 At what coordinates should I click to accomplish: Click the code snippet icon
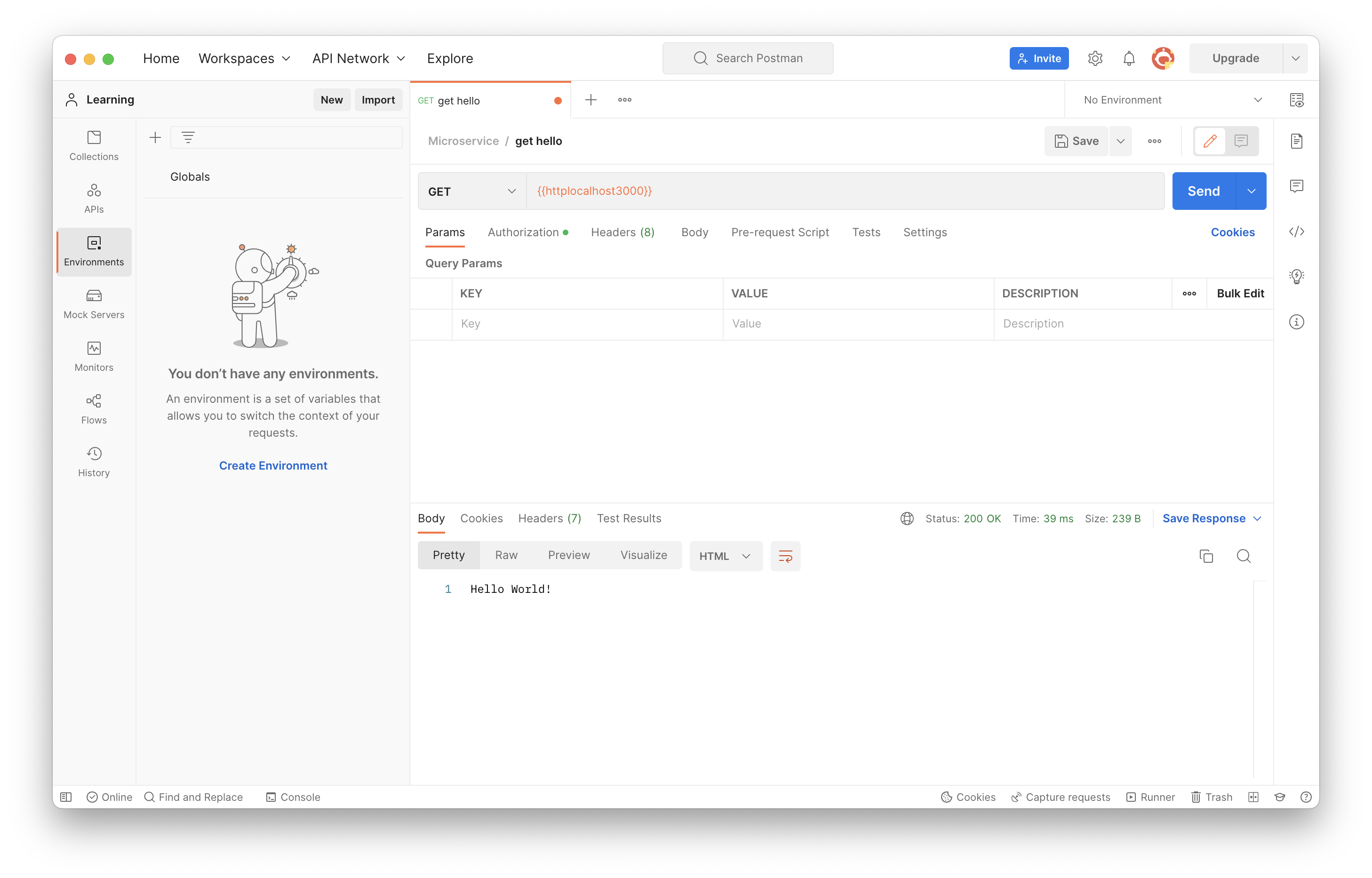[1296, 231]
